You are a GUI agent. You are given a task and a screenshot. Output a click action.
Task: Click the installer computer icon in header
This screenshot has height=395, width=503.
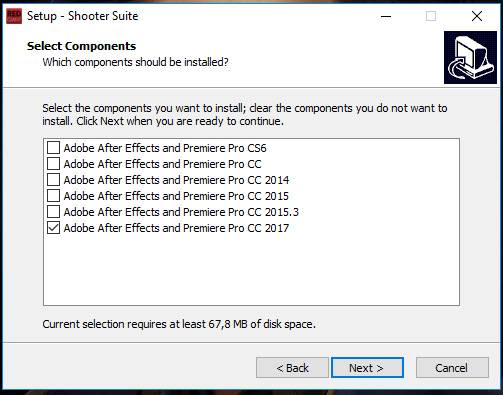click(470, 57)
